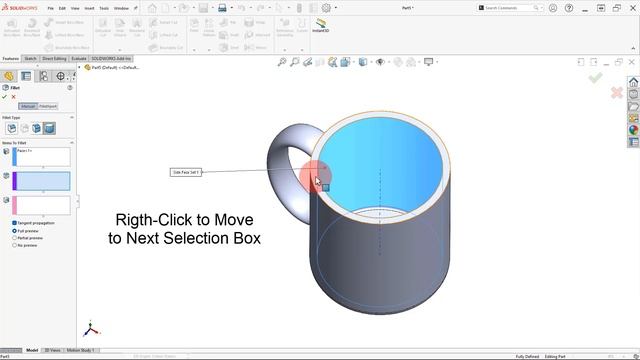
Task: Switch to the ConfigurationManager tab icon
Action: [x=43, y=76]
